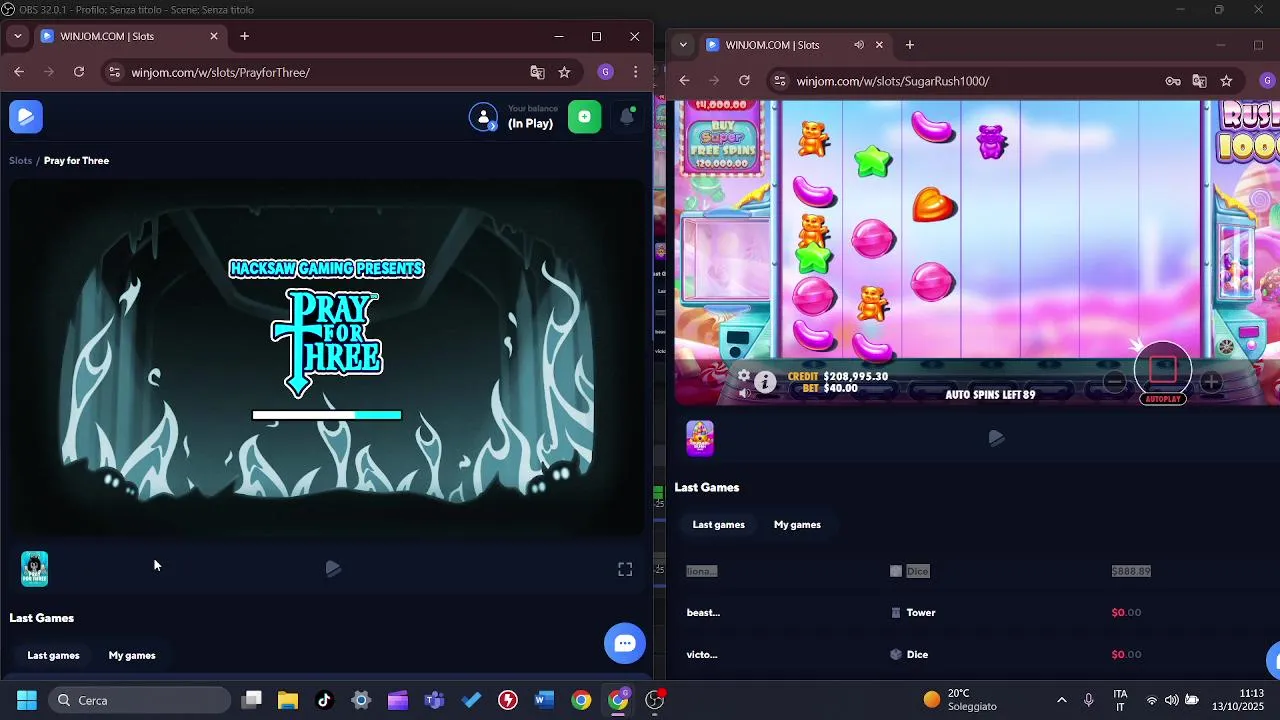Open the weather widget showing 20°C Soleggiato

click(x=962, y=700)
